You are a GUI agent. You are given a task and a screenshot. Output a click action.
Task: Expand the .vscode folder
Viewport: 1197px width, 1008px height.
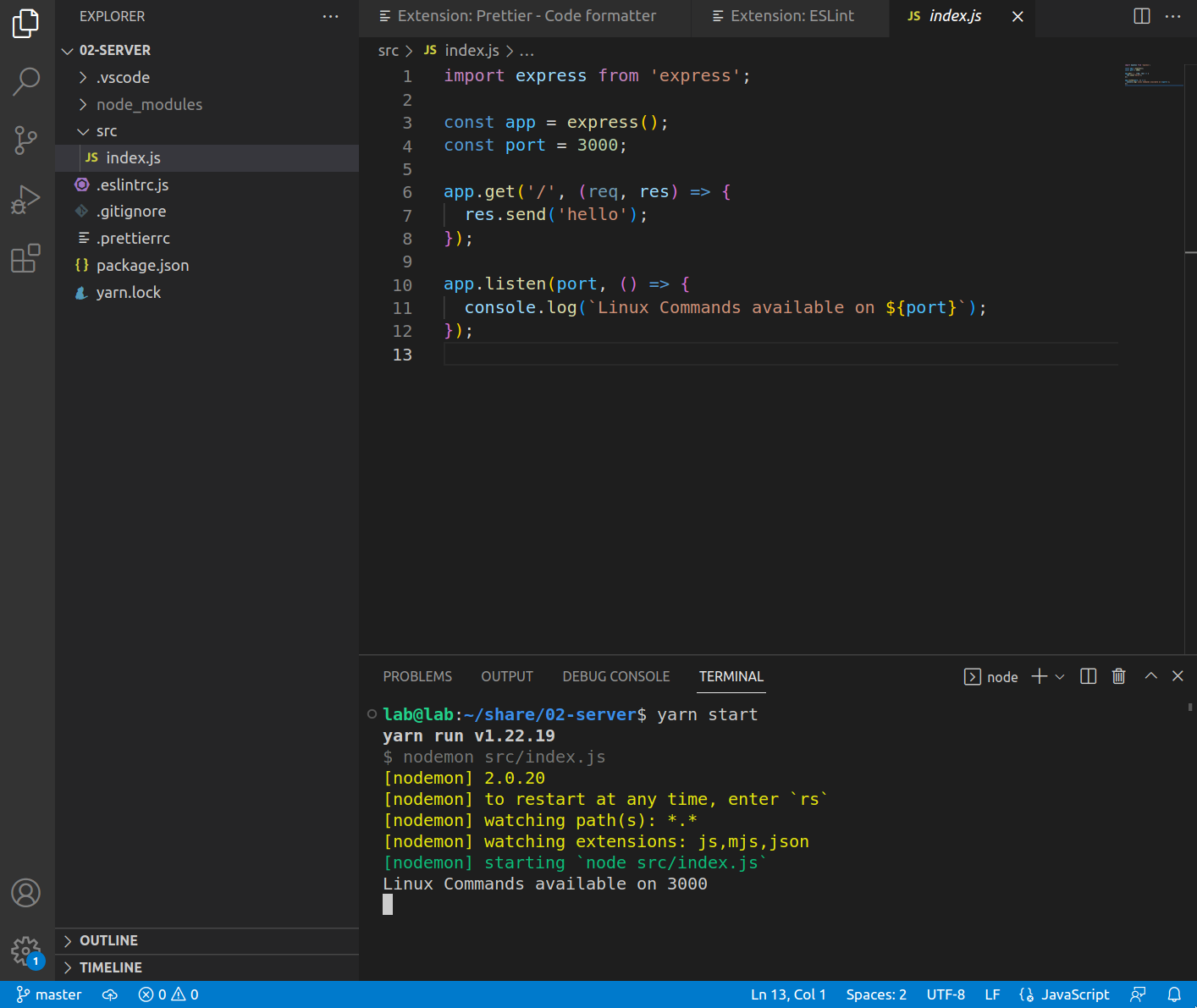(x=207, y=78)
